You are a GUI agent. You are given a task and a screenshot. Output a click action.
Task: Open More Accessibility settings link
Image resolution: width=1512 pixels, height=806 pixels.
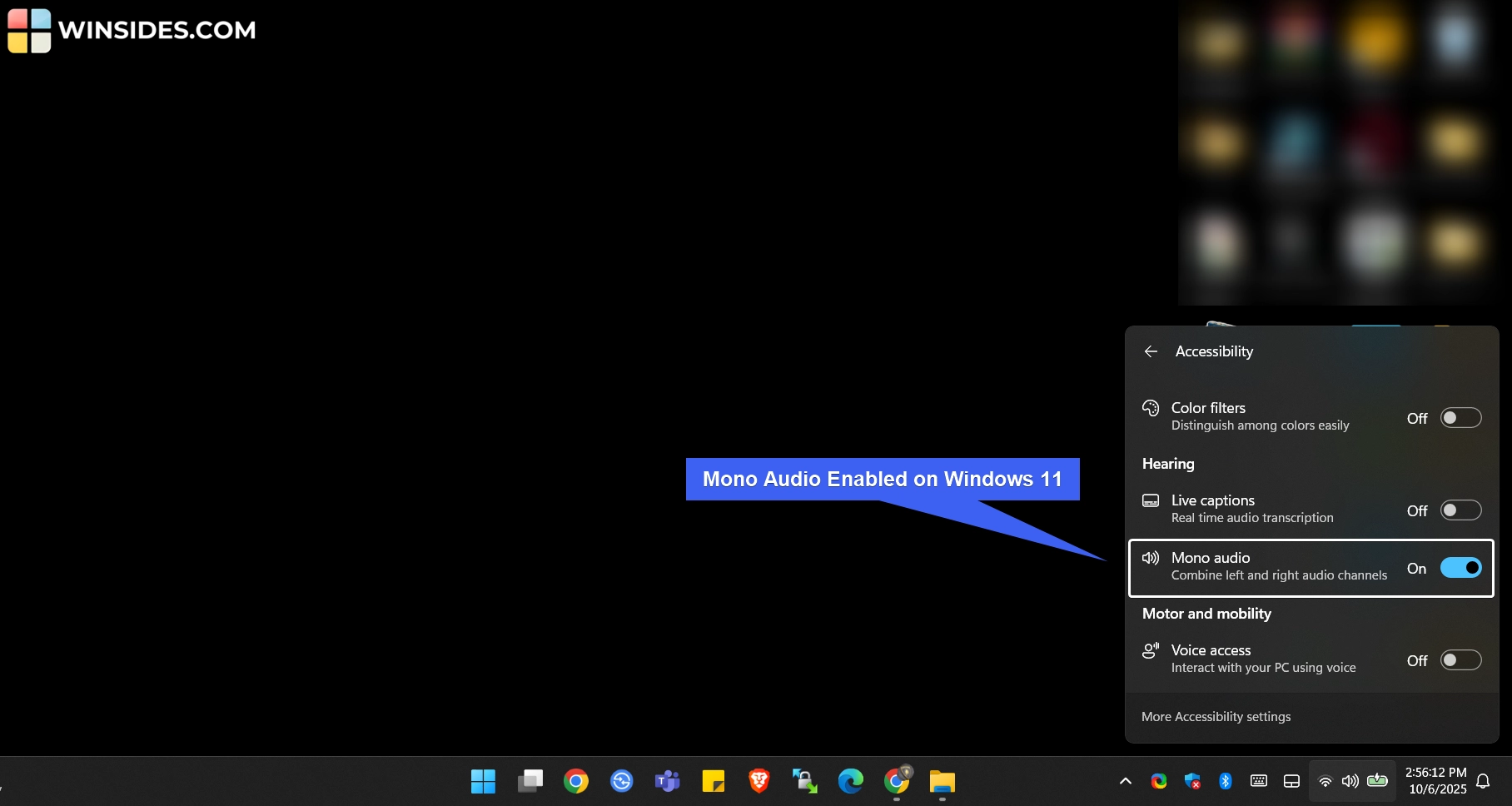point(1216,717)
